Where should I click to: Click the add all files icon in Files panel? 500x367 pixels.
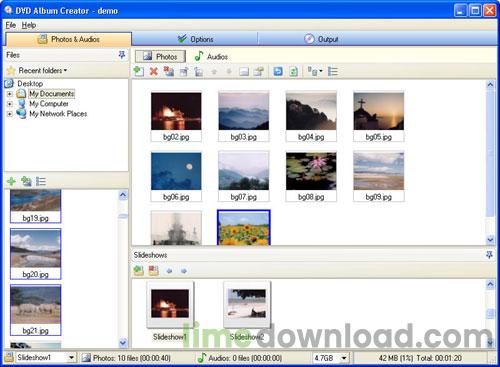26,181
